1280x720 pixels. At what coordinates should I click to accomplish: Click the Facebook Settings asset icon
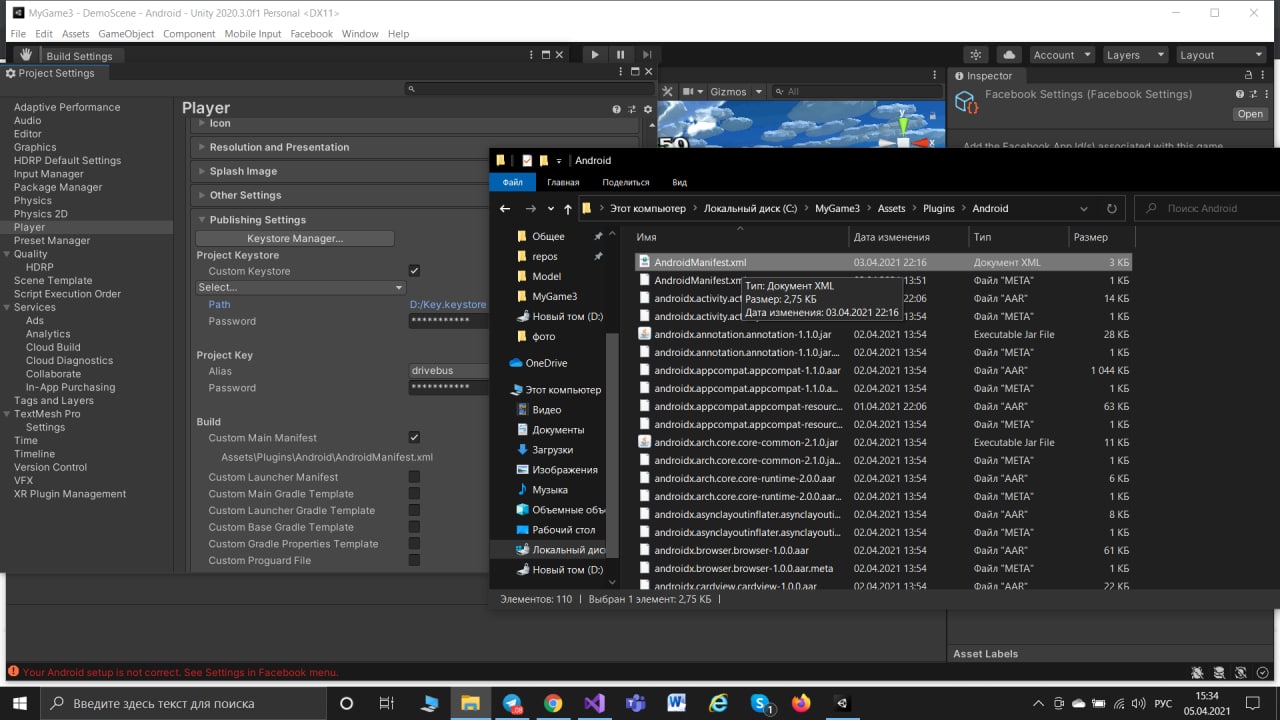(966, 103)
